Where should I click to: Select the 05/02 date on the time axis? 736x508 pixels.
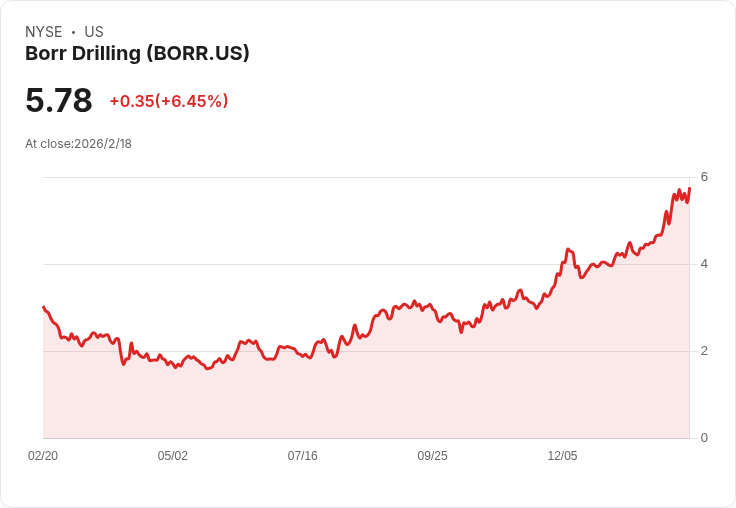click(x=173, y=456)
